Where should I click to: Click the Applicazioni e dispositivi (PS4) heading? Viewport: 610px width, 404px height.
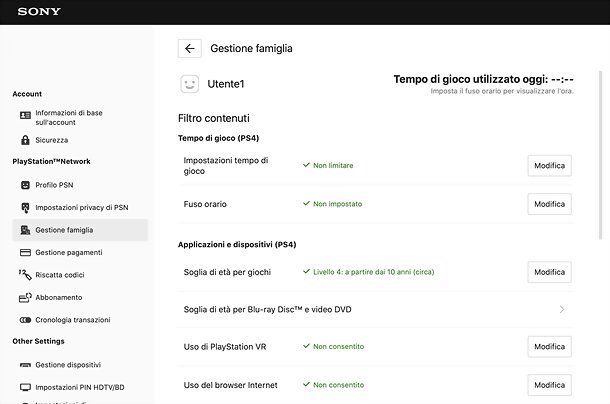(237, 244)
